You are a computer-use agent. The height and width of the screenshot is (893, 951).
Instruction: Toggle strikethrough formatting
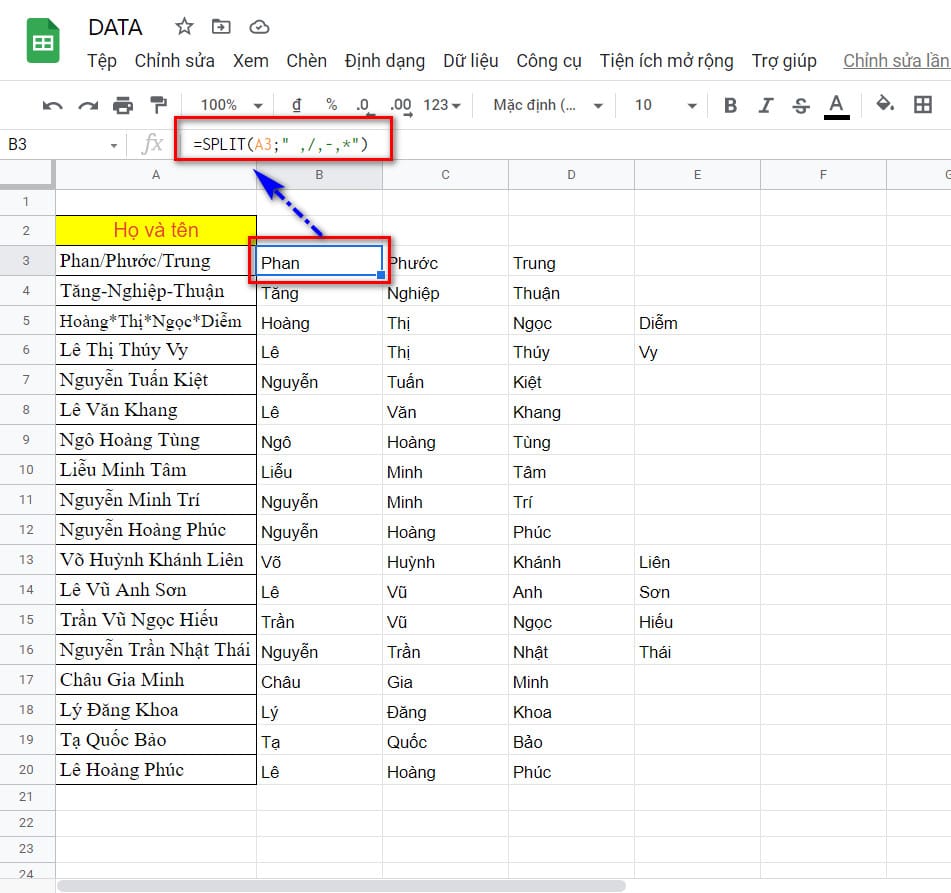coord(800,105)
